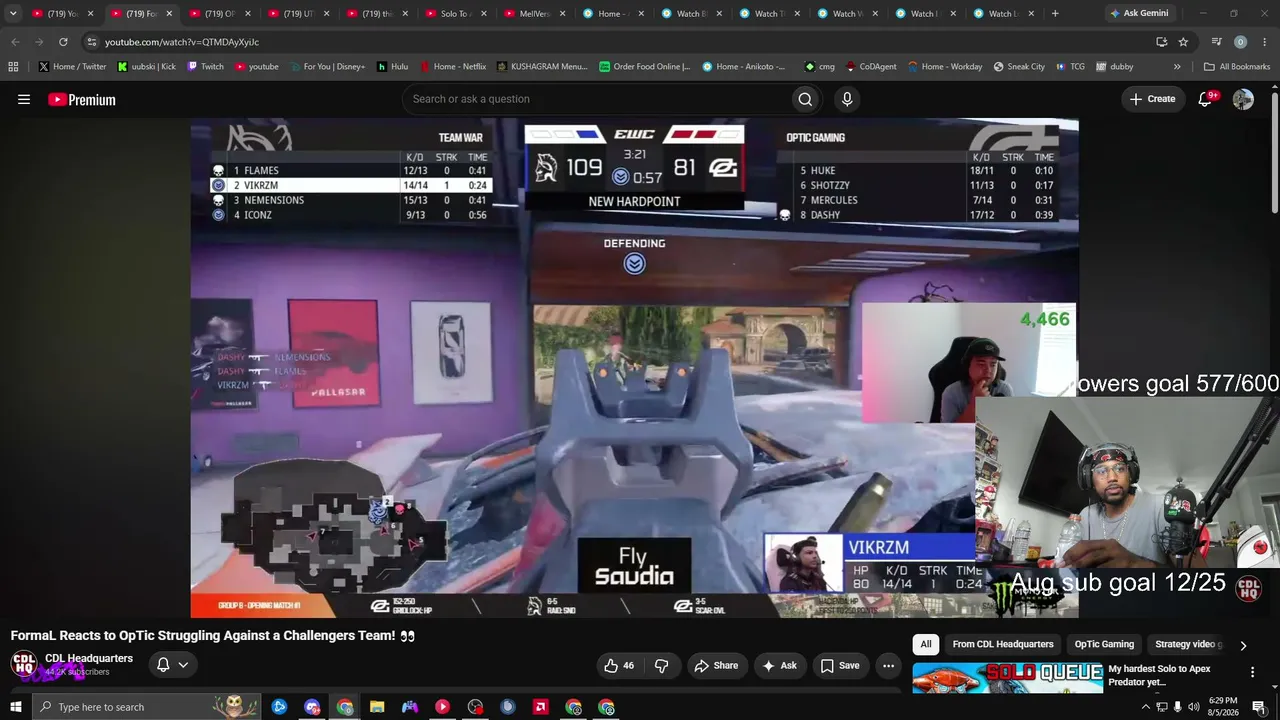The image size is (1280, 720).
Task: Click the Chrome address bar URL
Action: click(182, 42)
